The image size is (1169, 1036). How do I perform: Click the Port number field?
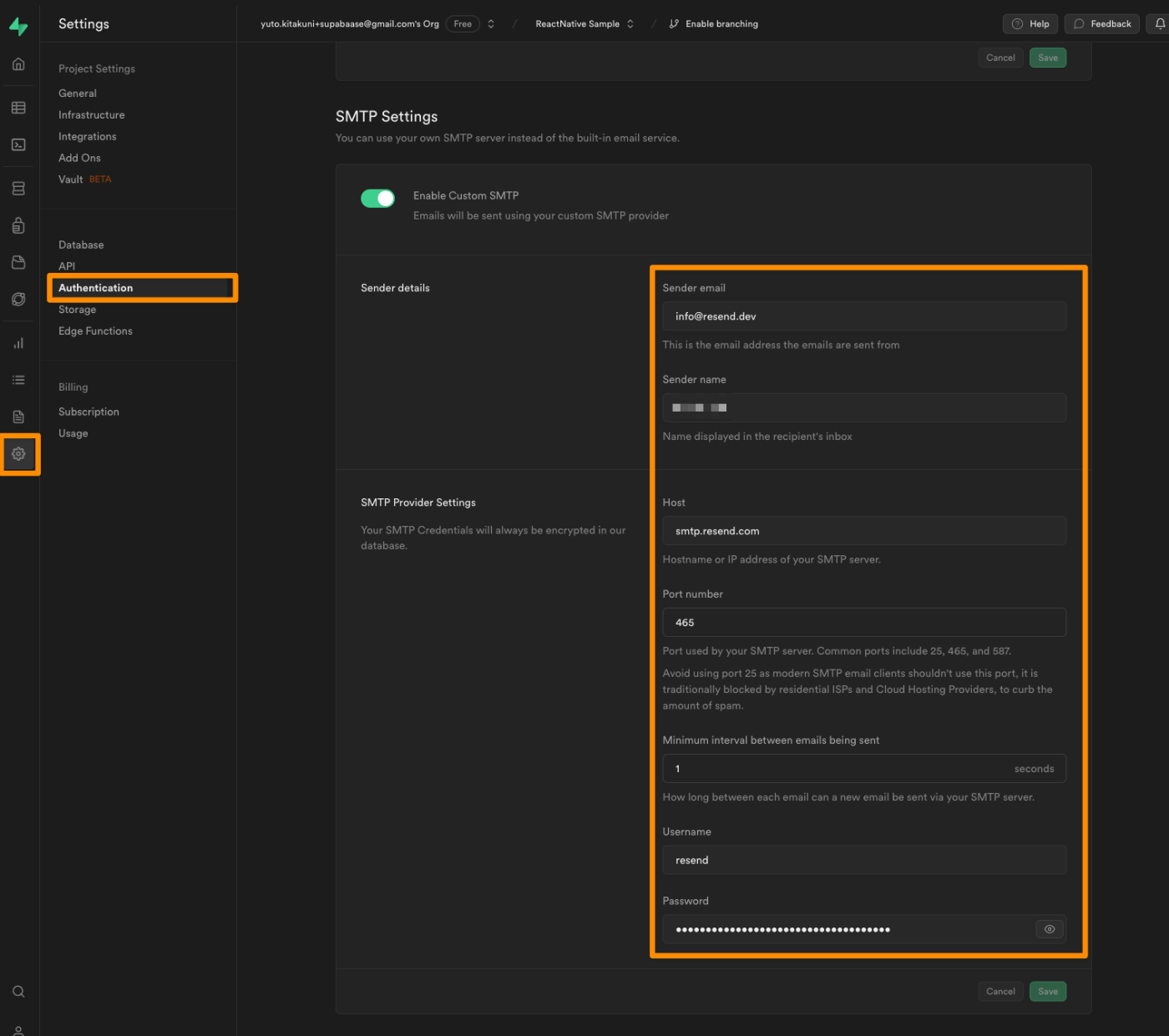[x=864, y=623]
